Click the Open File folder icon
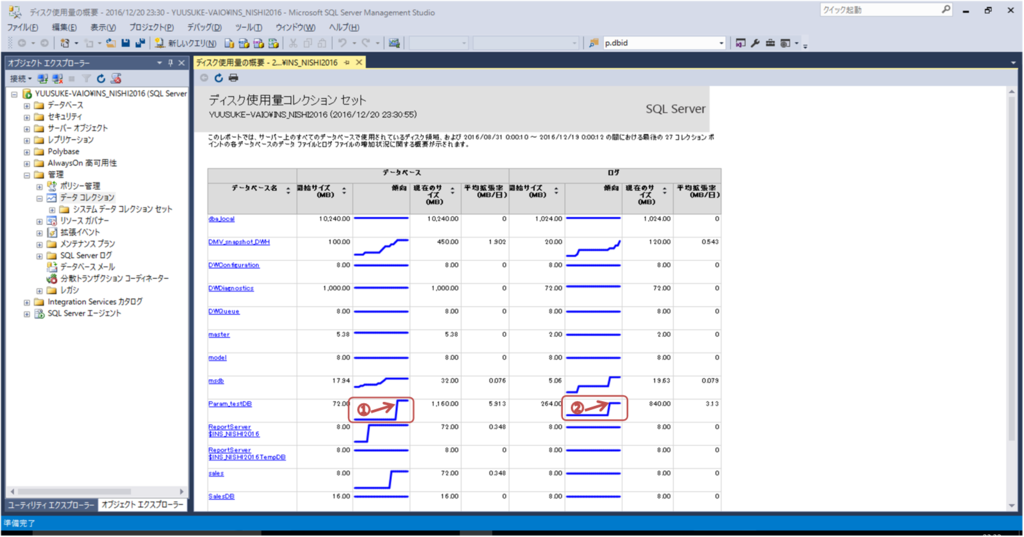1024x537 pixels. (x=110, y=43)
